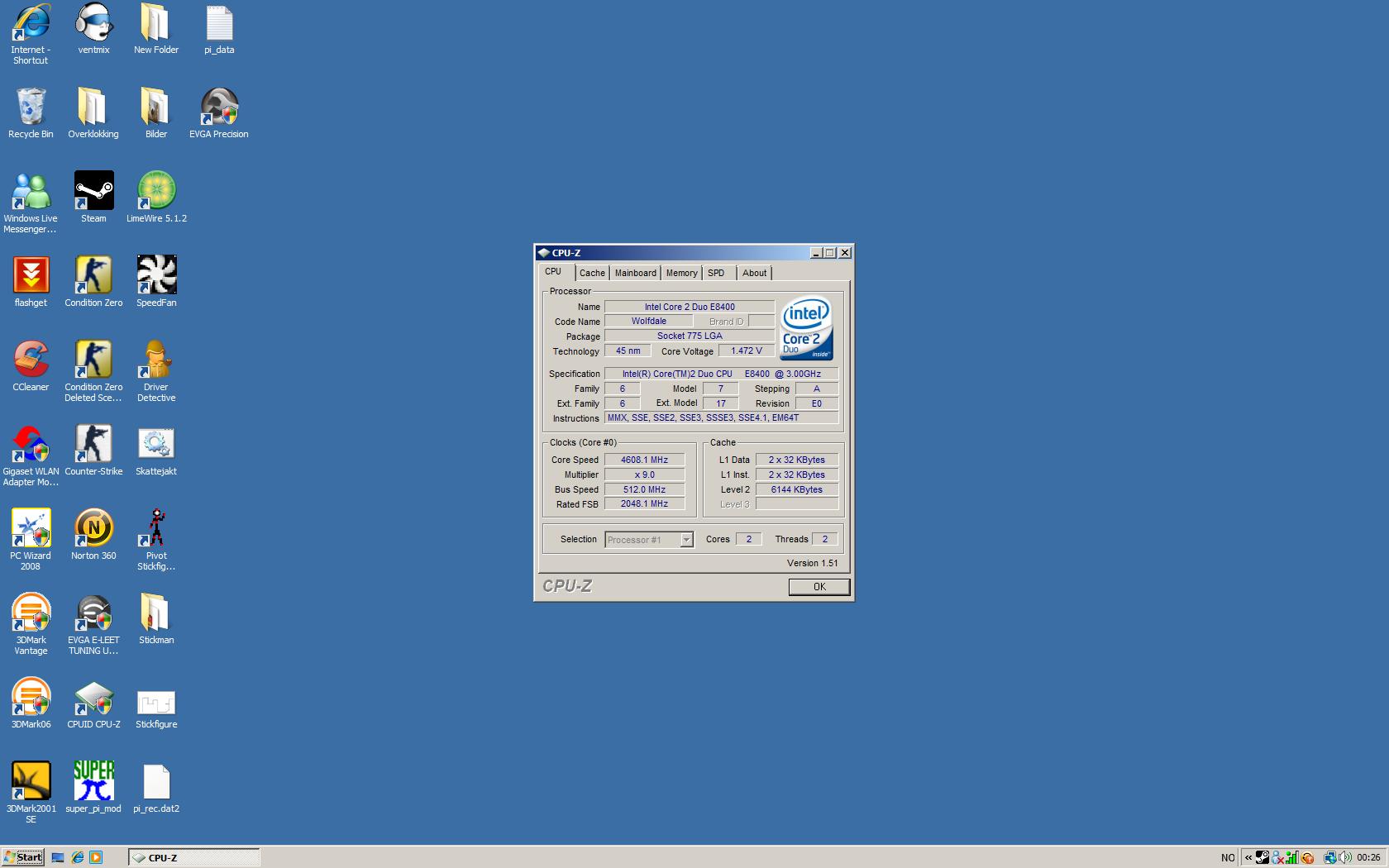Click the network connection tray icon

tap(1330, 857)
